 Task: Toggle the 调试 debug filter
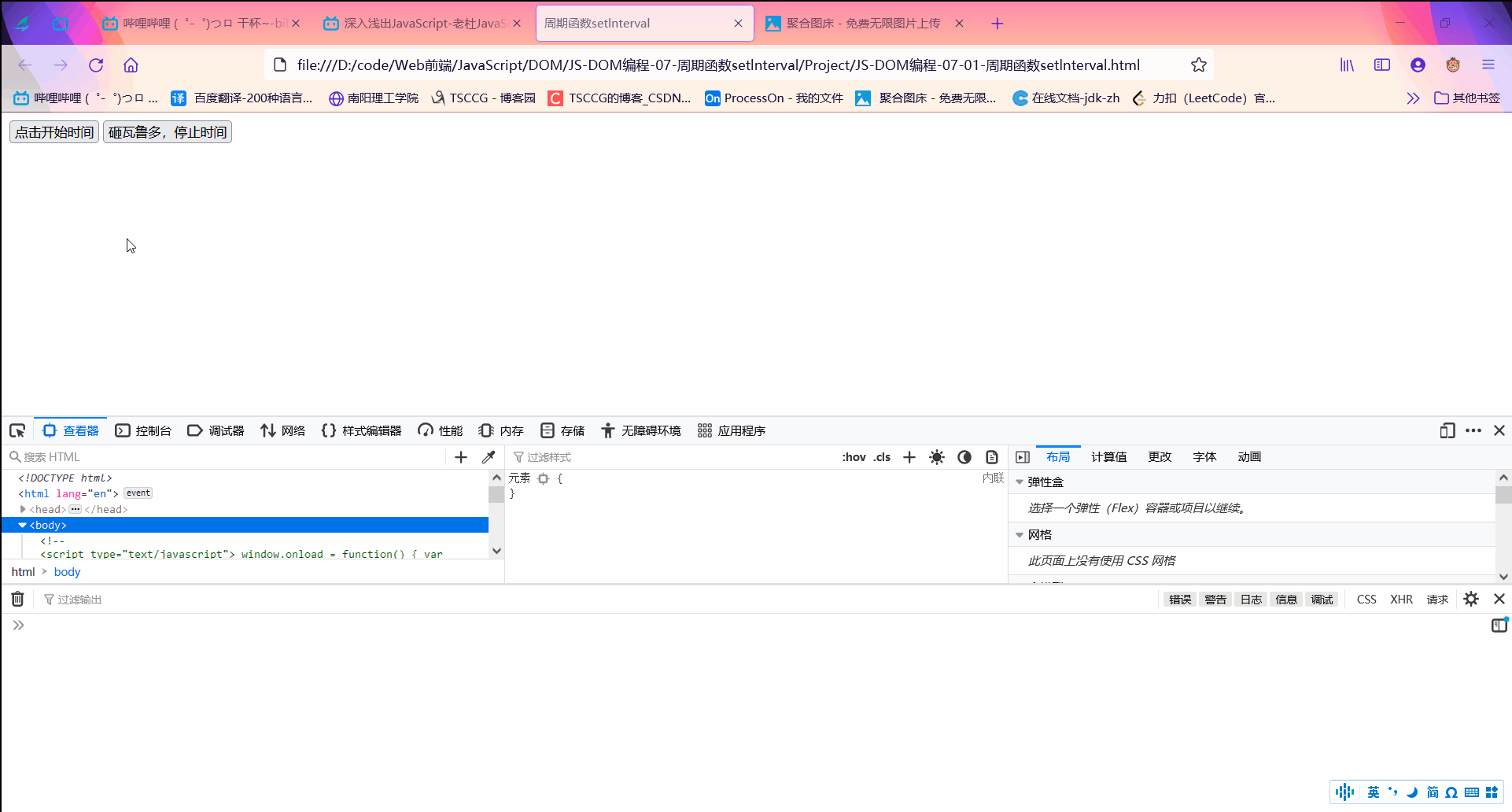pos(1322,600)
